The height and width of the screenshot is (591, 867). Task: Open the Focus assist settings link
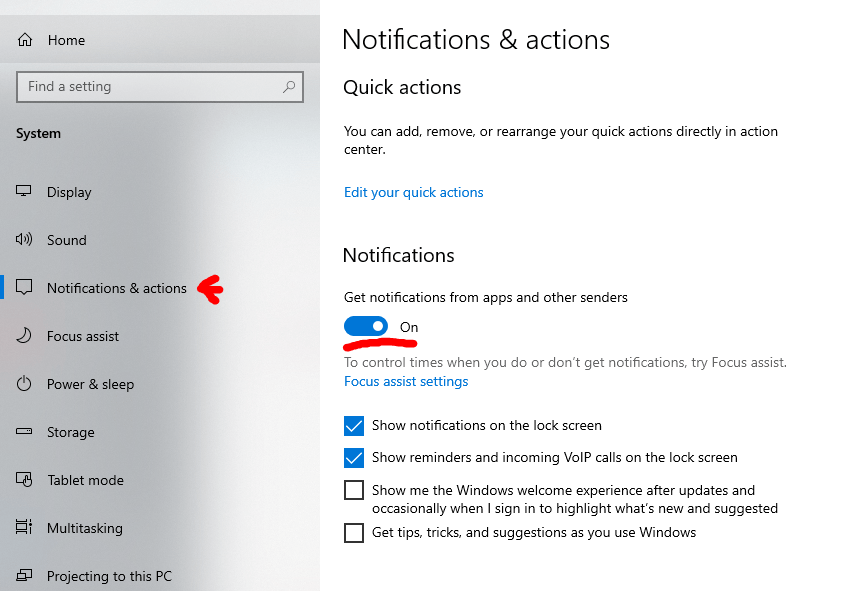pos(406,381)
